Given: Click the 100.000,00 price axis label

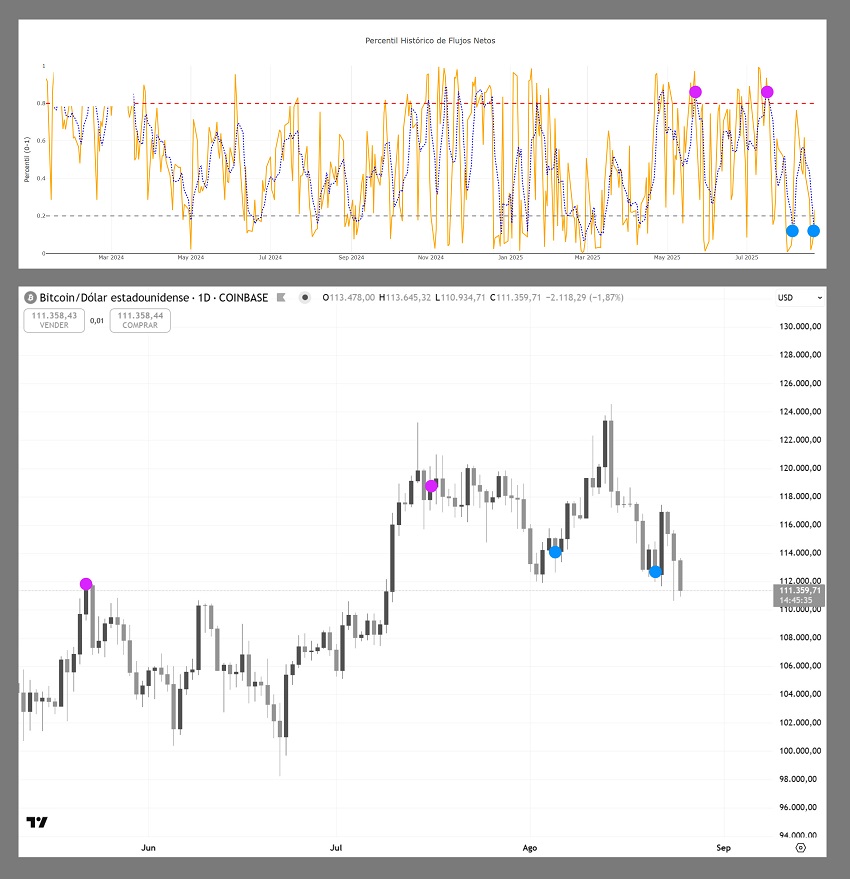Looking at the screenshot, I should [800, 751].
